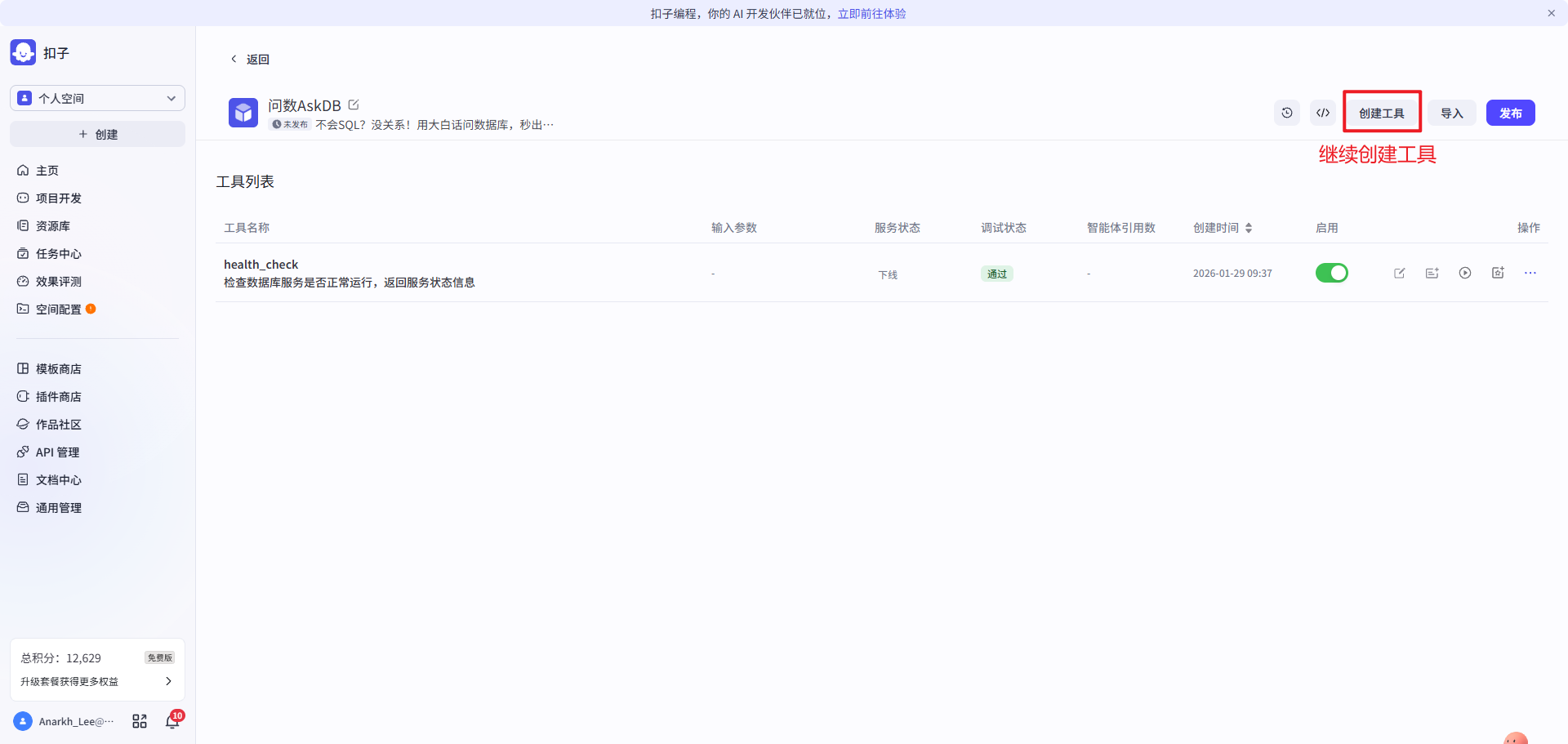Open version history clock icon
Viewport: 1568px width, 744px height.
point(1287,113)
